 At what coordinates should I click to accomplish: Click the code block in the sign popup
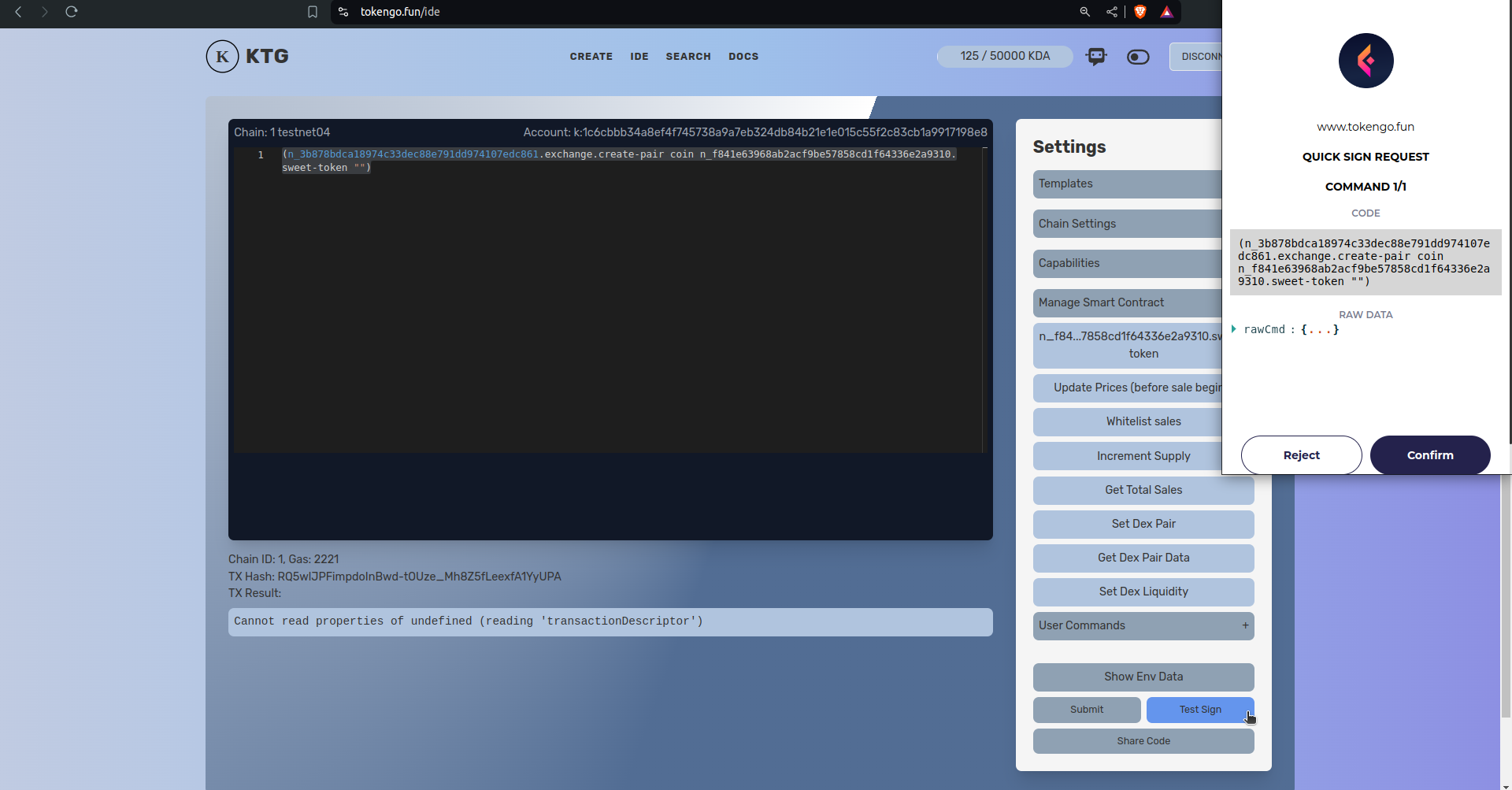click(x=1366, y=262)
